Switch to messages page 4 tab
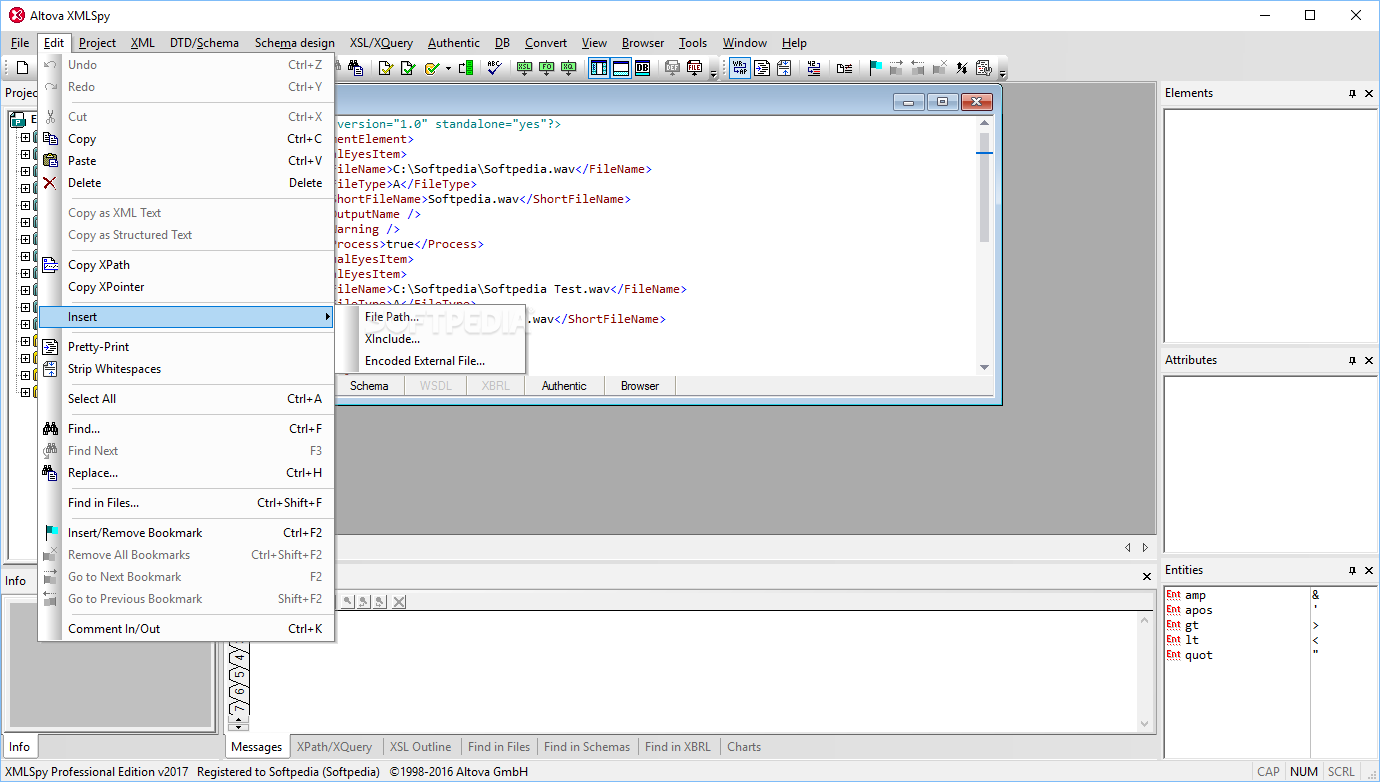 (x=238, y=657)
